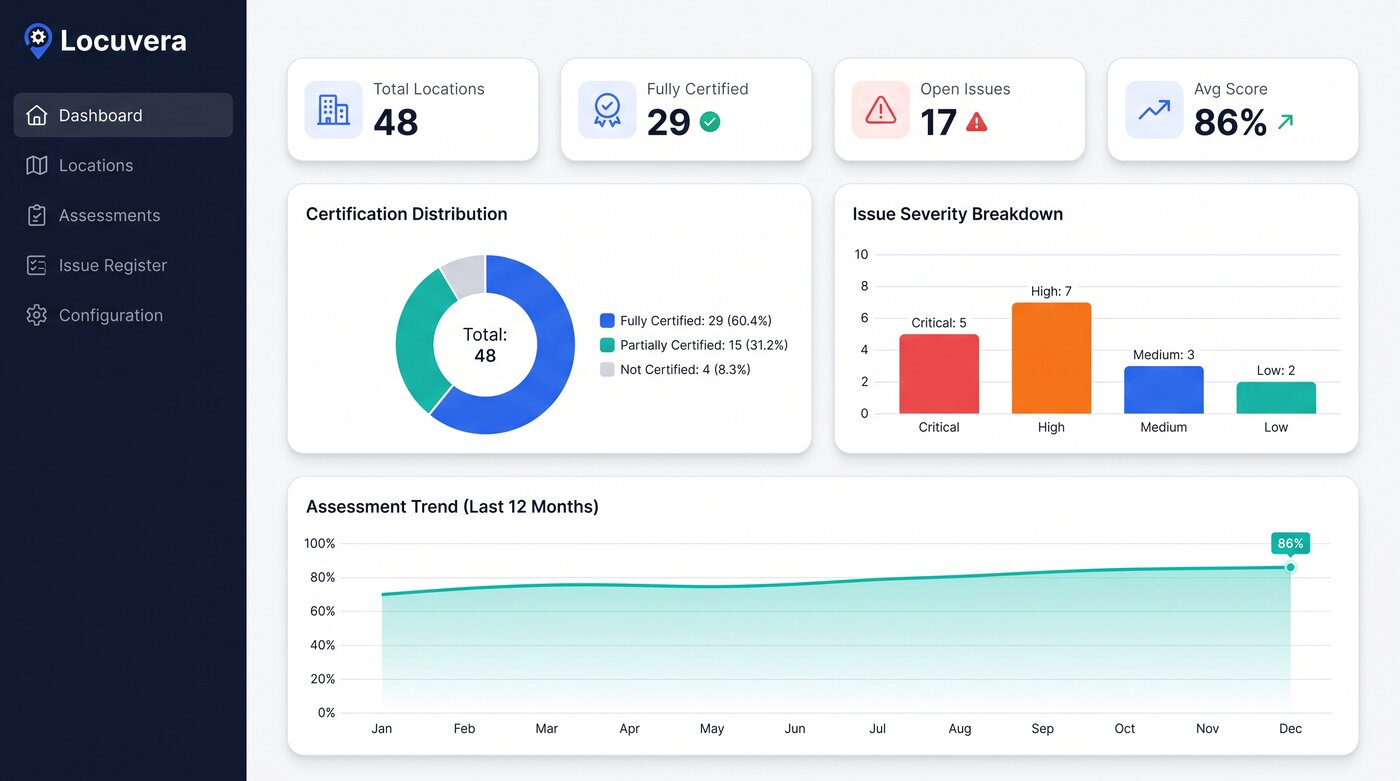Screen dimensions: 1400x781
Task: Click the blue Fully Certified legend swatch
Action: [607, 321]
